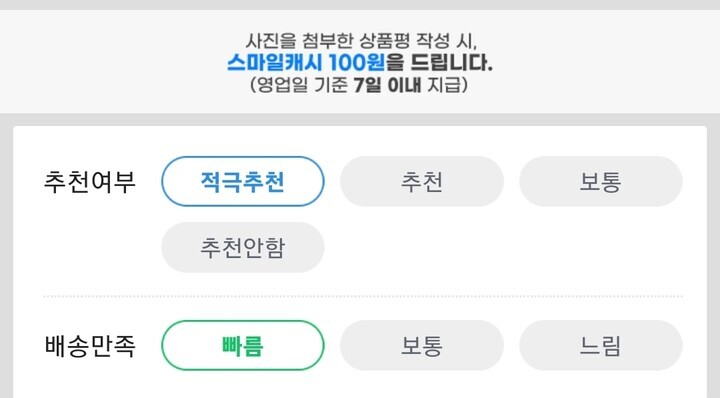
Task: Click the 사진을 첨부한 상품평 작성 시 line
Action: click(361, 41)
